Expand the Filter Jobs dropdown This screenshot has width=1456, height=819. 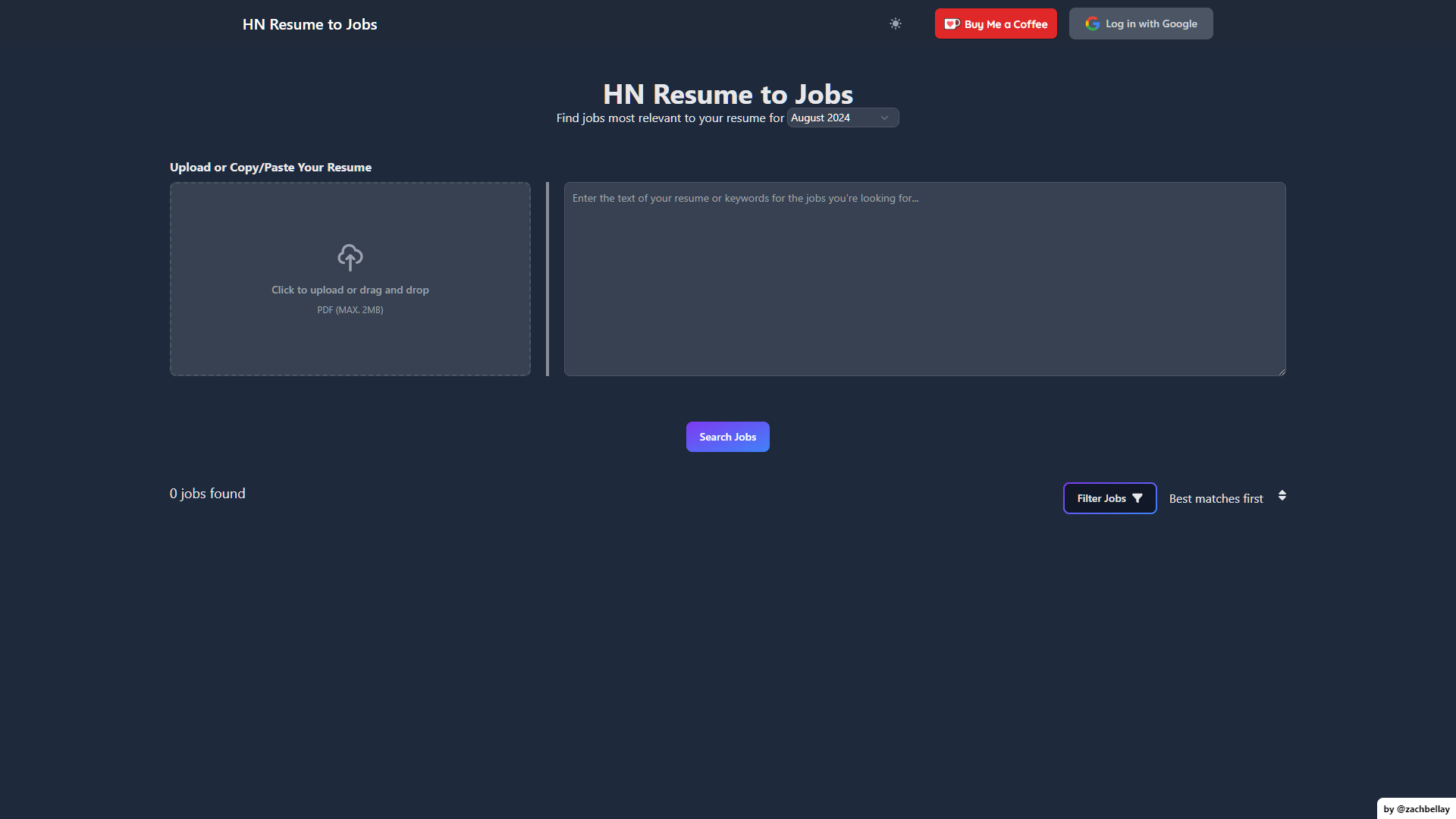[1109, 498]
